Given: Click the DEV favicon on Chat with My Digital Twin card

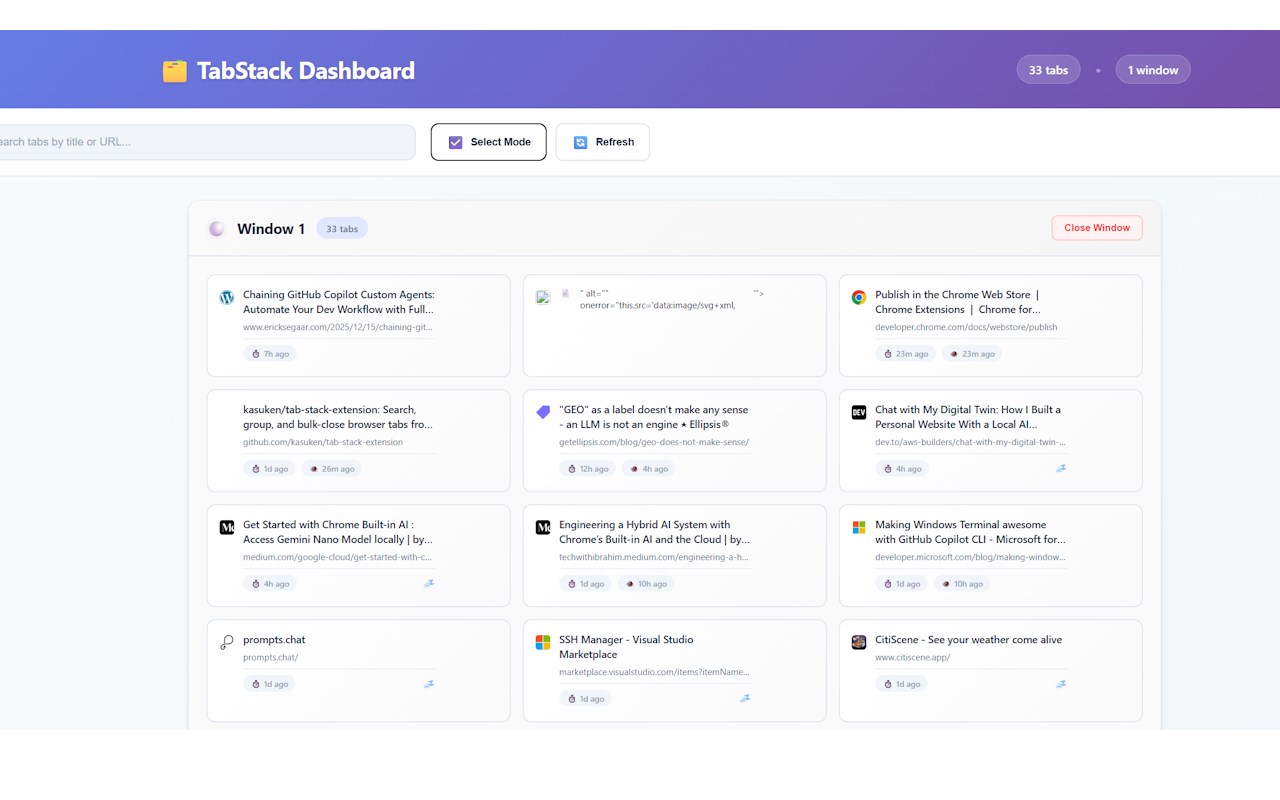Looking at the screenshot, I should pos(858,412).
